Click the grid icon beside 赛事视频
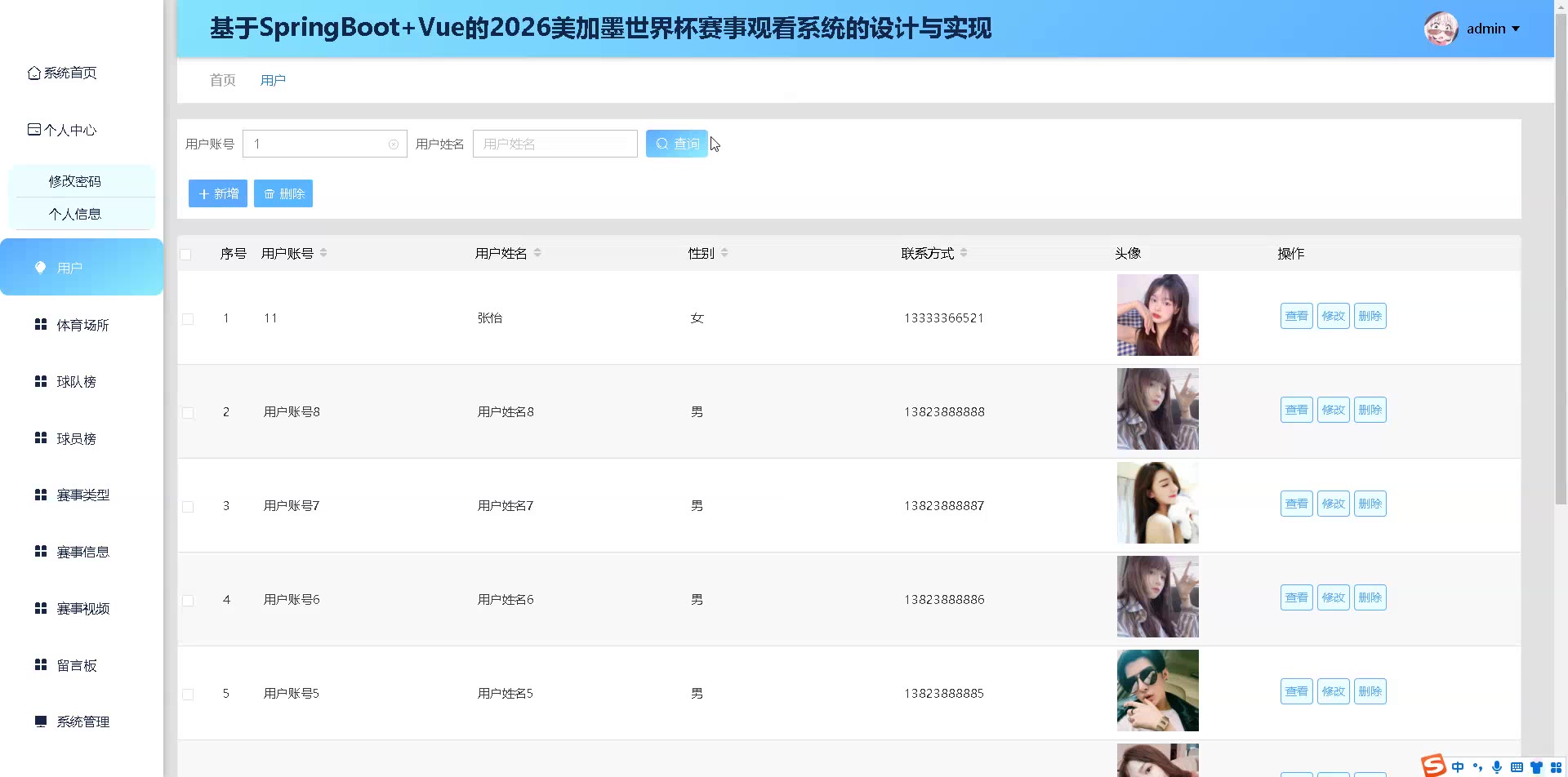1568x777 pixels. pyautogui.click(x=41, y=608)
